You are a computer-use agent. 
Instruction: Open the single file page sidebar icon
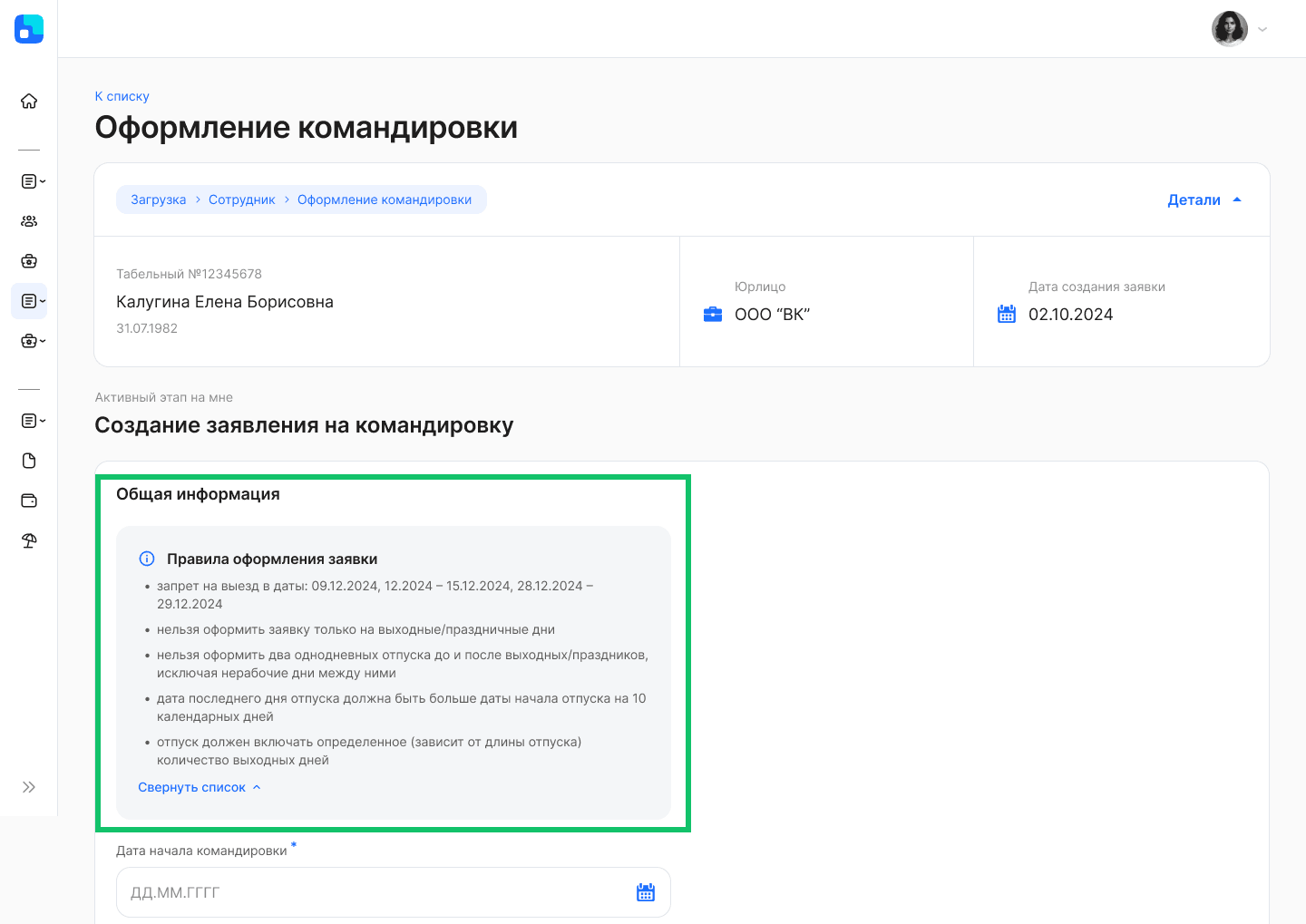point(29,461)
